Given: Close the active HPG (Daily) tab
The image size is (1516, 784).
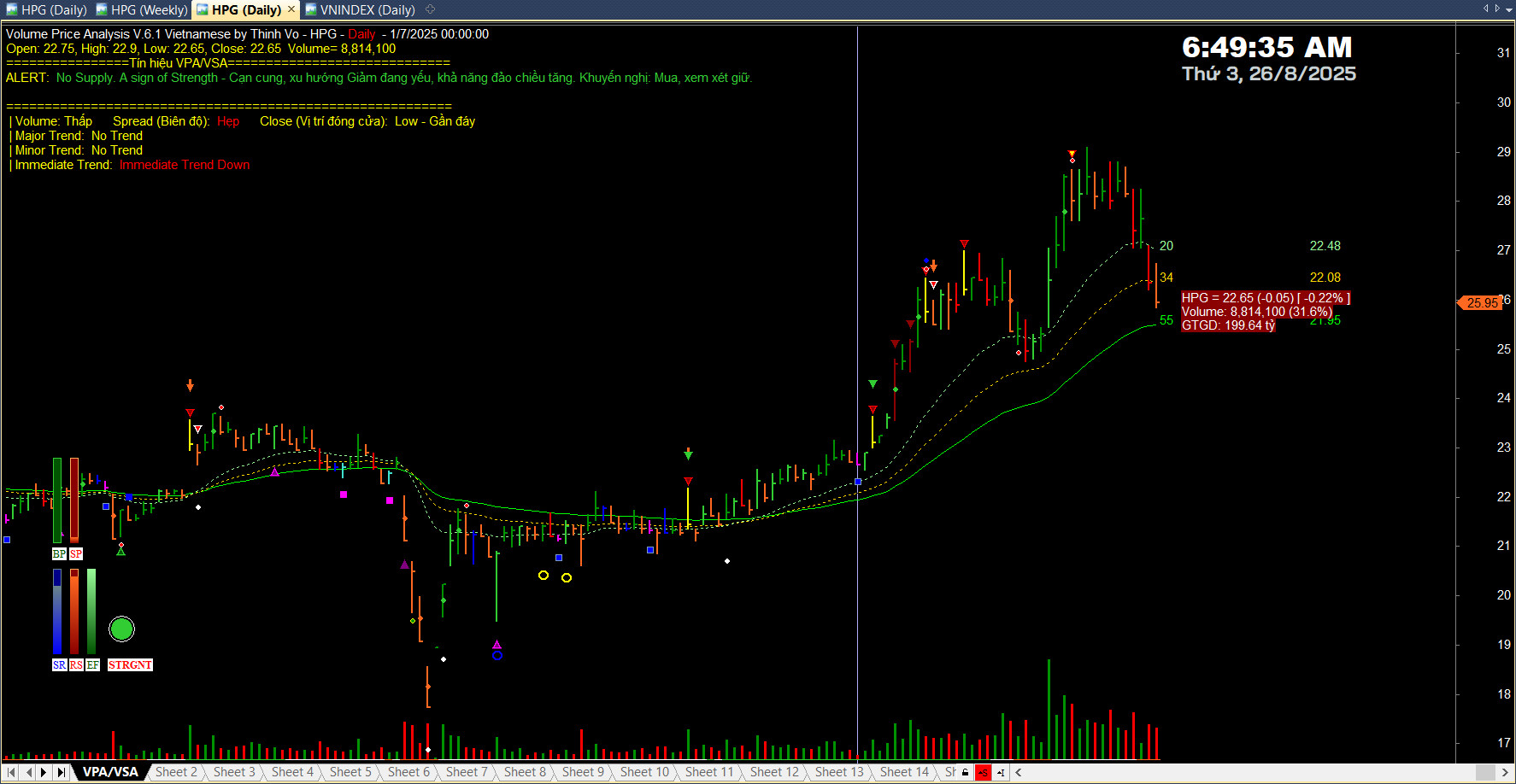Looking at the screenshot, I should tap(291, 9).
